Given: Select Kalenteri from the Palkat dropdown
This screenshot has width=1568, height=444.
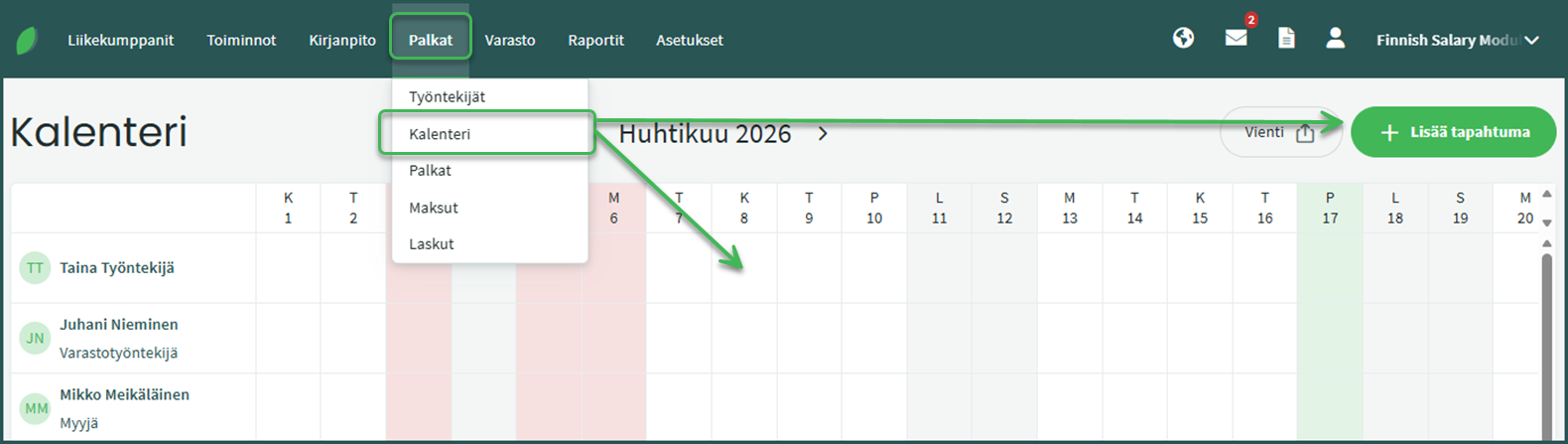Looking at the screenshot, I should click(x=440, y=134).
